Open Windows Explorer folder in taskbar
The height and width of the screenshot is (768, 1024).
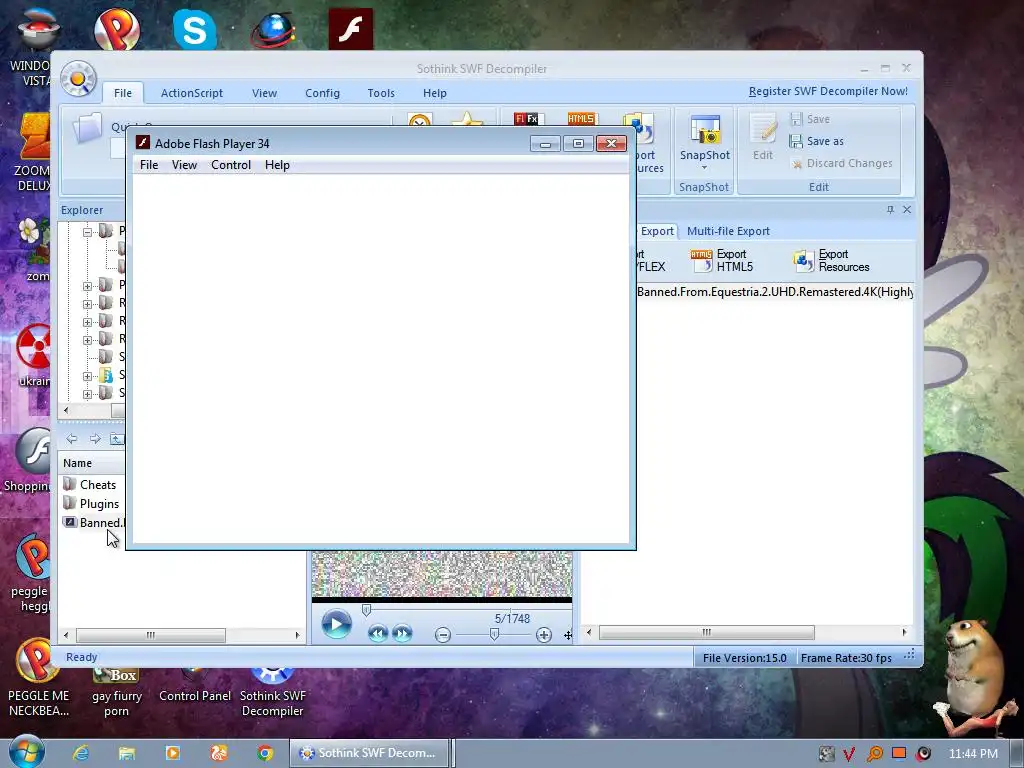[x=127, y=753]
